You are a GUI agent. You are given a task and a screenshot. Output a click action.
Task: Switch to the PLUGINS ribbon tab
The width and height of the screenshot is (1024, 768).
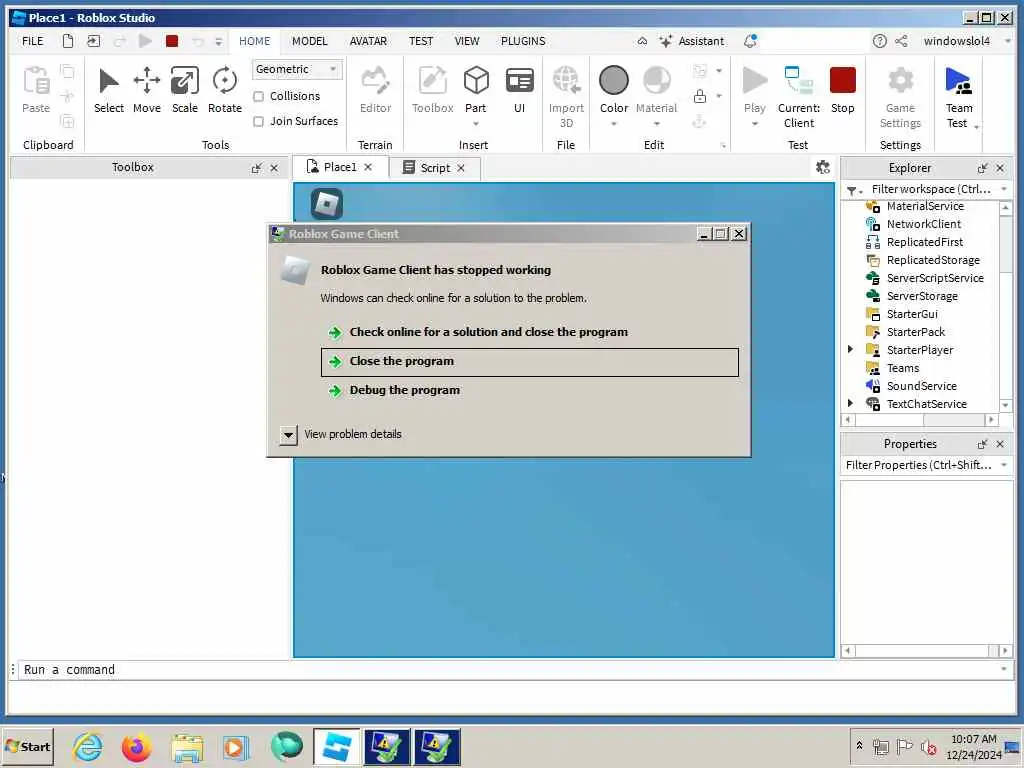click(523, 41)
